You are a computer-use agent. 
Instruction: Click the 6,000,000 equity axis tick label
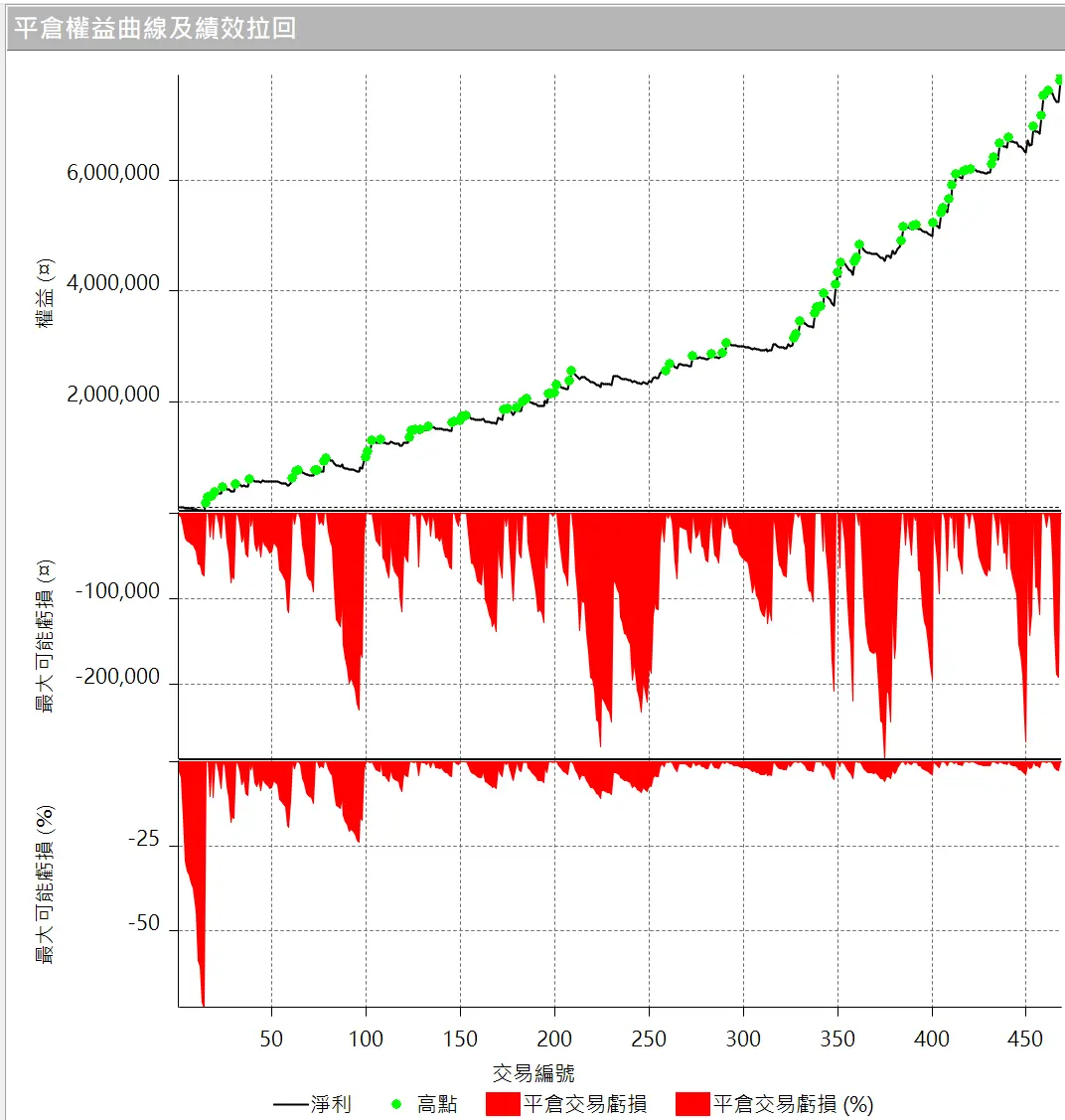tap(113, 173)
